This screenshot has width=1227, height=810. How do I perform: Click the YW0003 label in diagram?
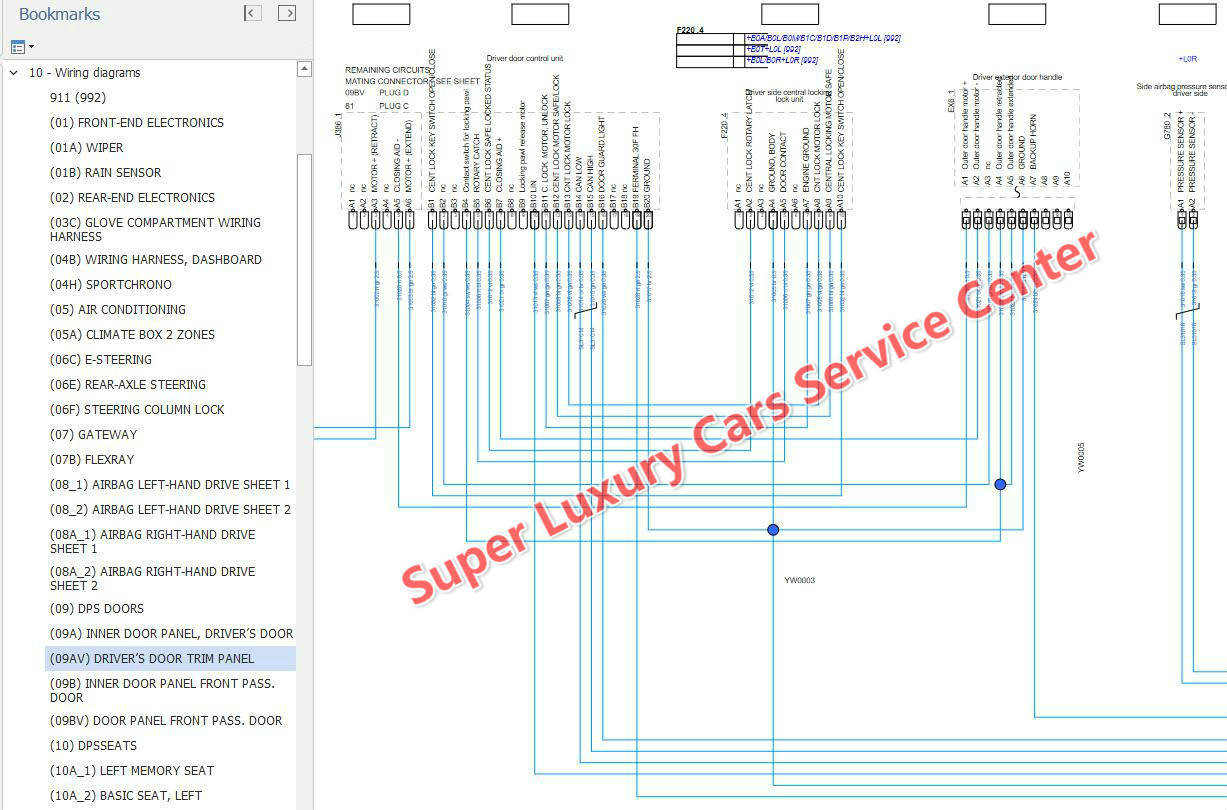799,580
